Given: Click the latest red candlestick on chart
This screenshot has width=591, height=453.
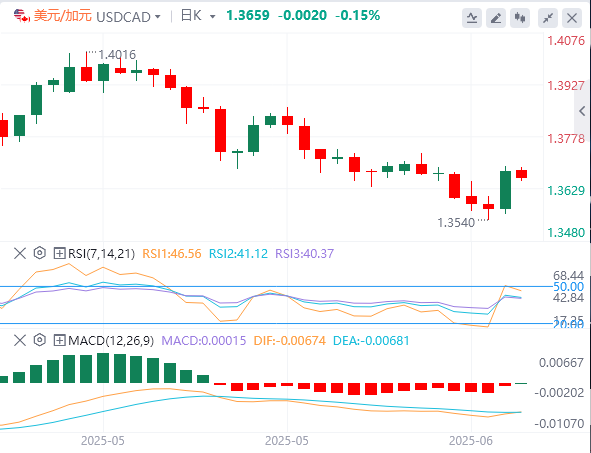Looking at the screenshot, I should [x=522, y=174].
